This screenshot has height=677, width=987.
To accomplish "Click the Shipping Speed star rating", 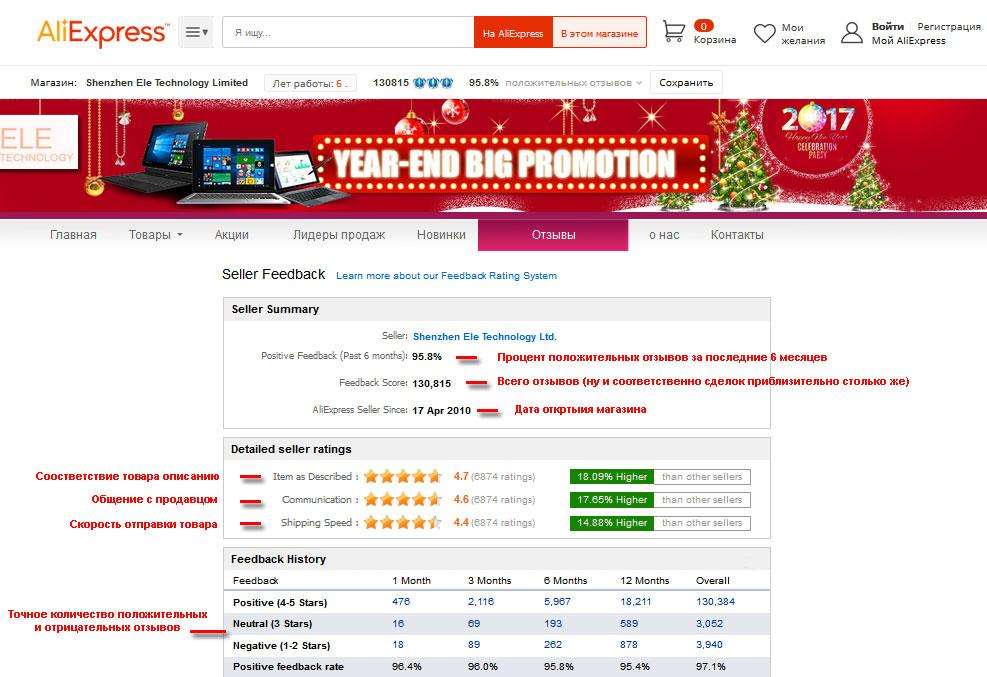I will pos(403,522).
